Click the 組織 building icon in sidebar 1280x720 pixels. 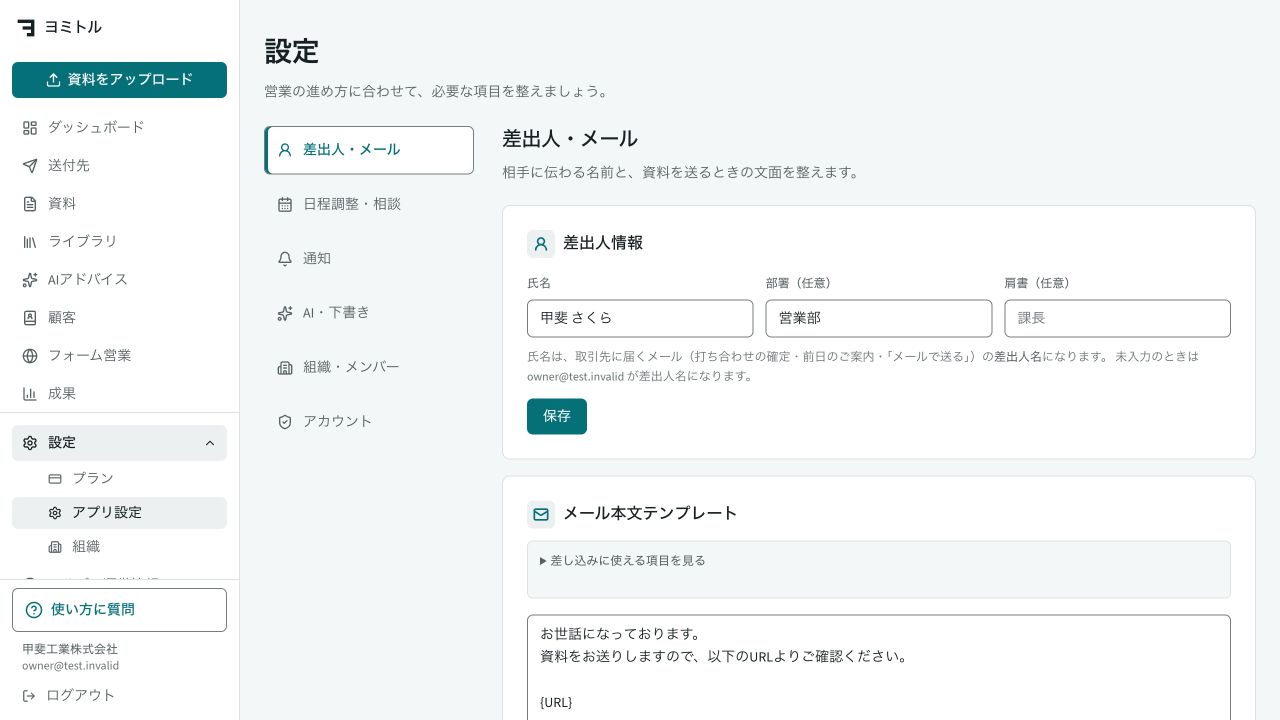coord(55,547)
